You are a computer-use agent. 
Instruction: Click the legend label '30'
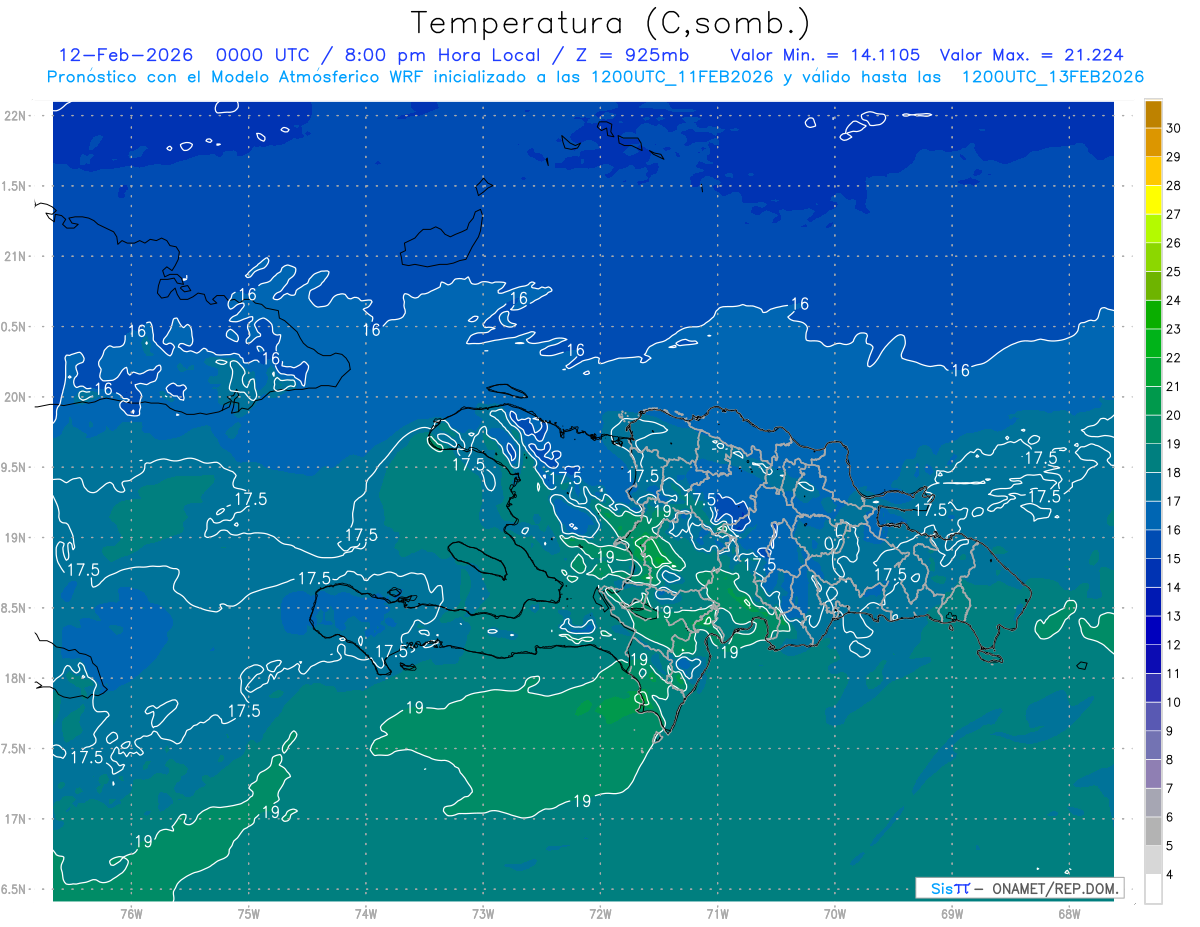[x=1174, y=128]
